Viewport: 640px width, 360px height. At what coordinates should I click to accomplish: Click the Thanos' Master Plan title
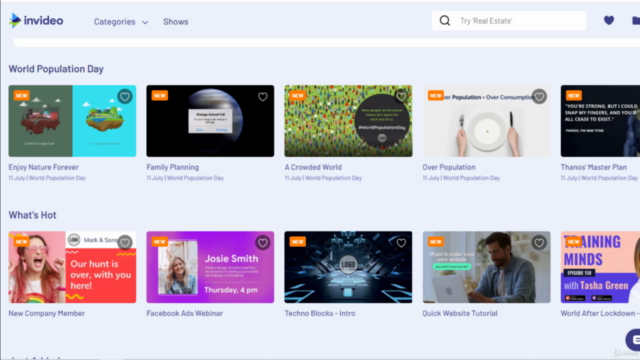click(x=593, y=167)
